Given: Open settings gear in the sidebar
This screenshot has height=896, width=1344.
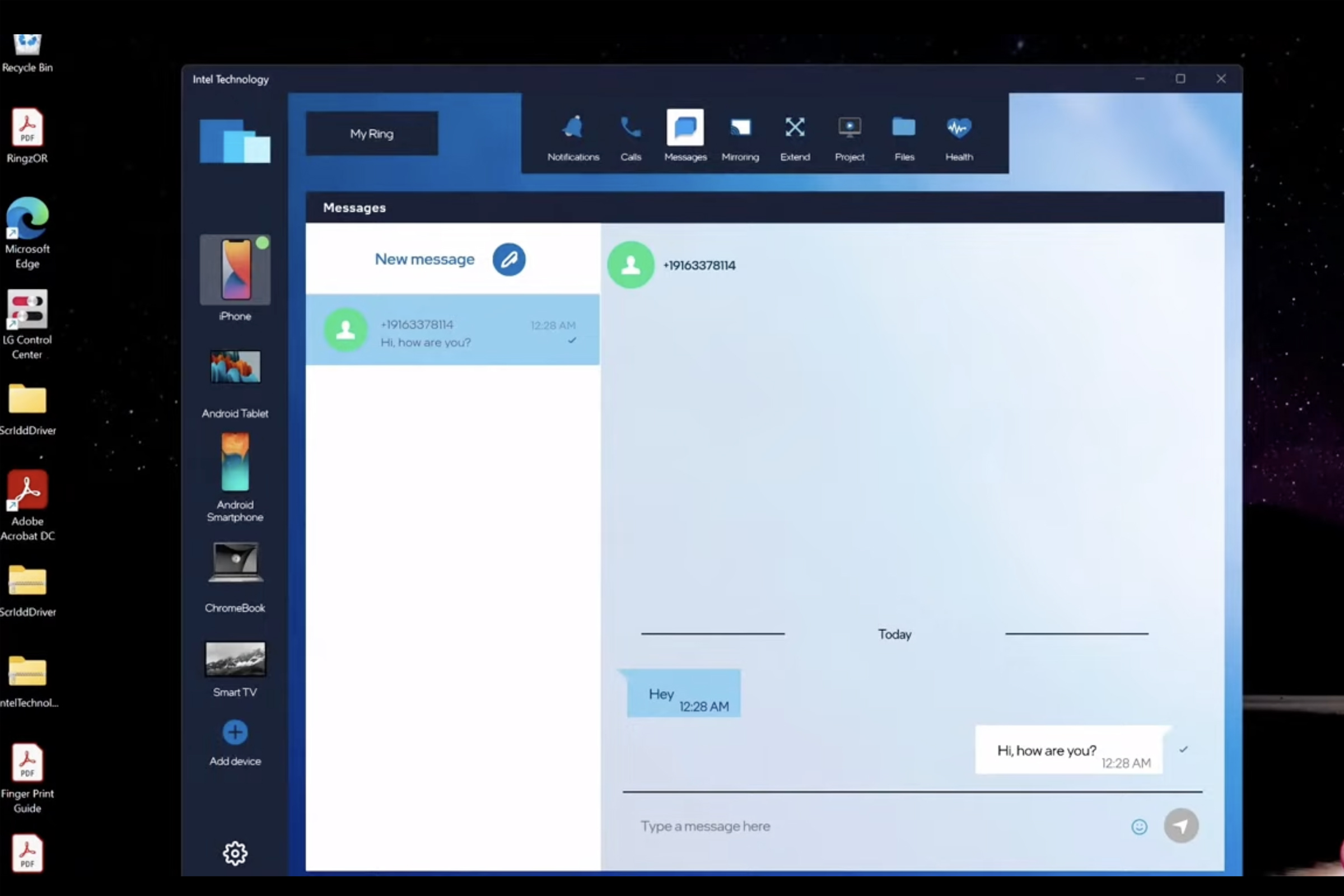Looking at the screenshot, I should [235, 853].
